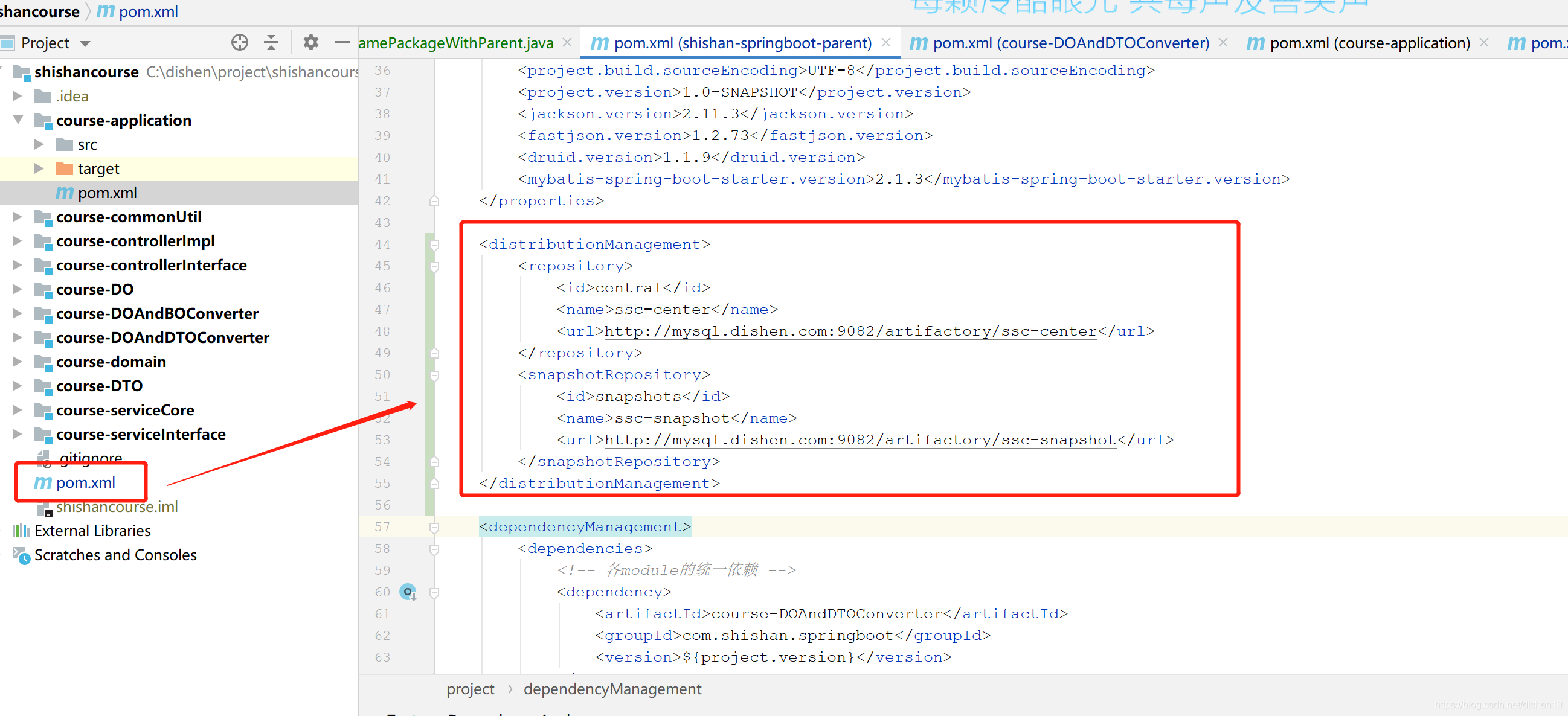Switch to pom.xml (course-application) tab
Screen dimensions: 1568x716
[1369, 43]
